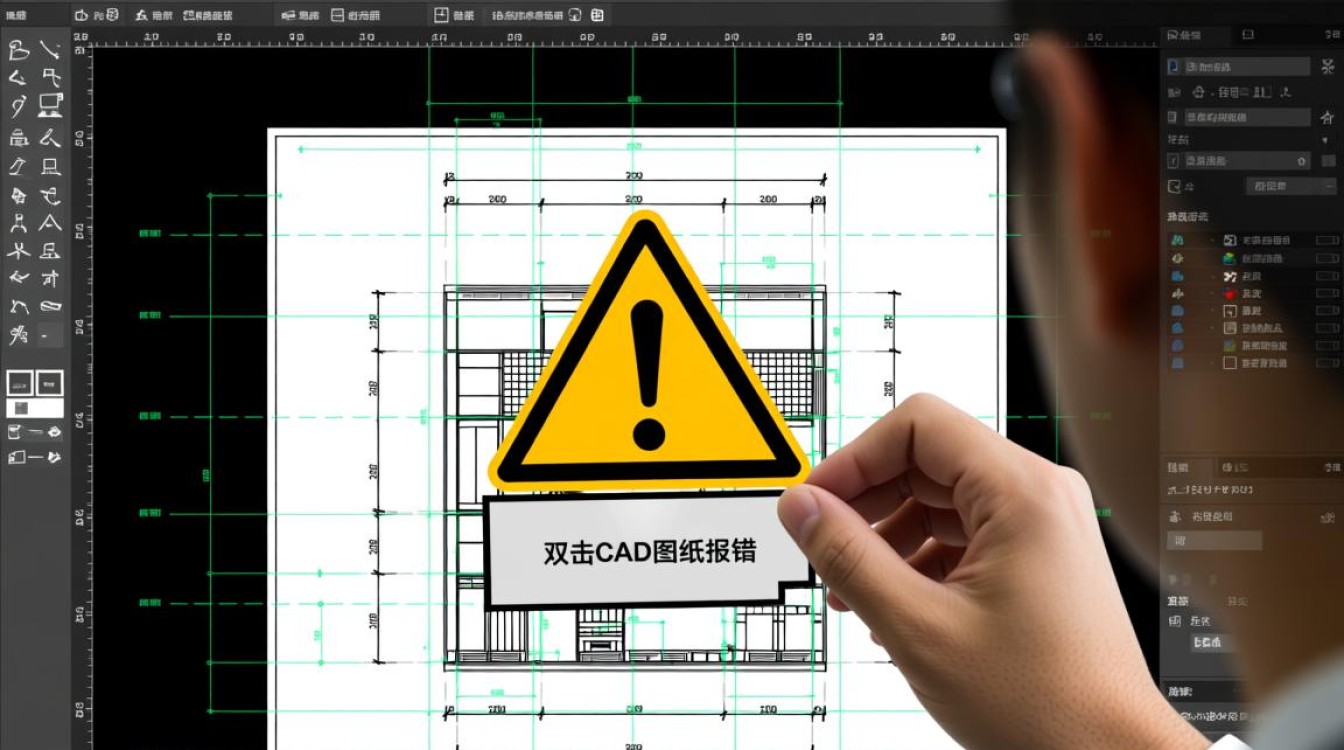Click the white swatch below the toolbox thumbnails

pyautogui.click(x=35, y=408)
